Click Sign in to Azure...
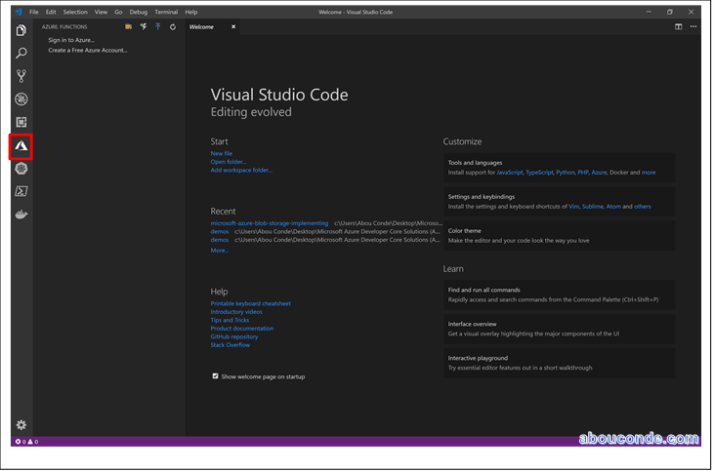Image resolution: width=714 pixels, height=471 pixels. click(72, 40)
